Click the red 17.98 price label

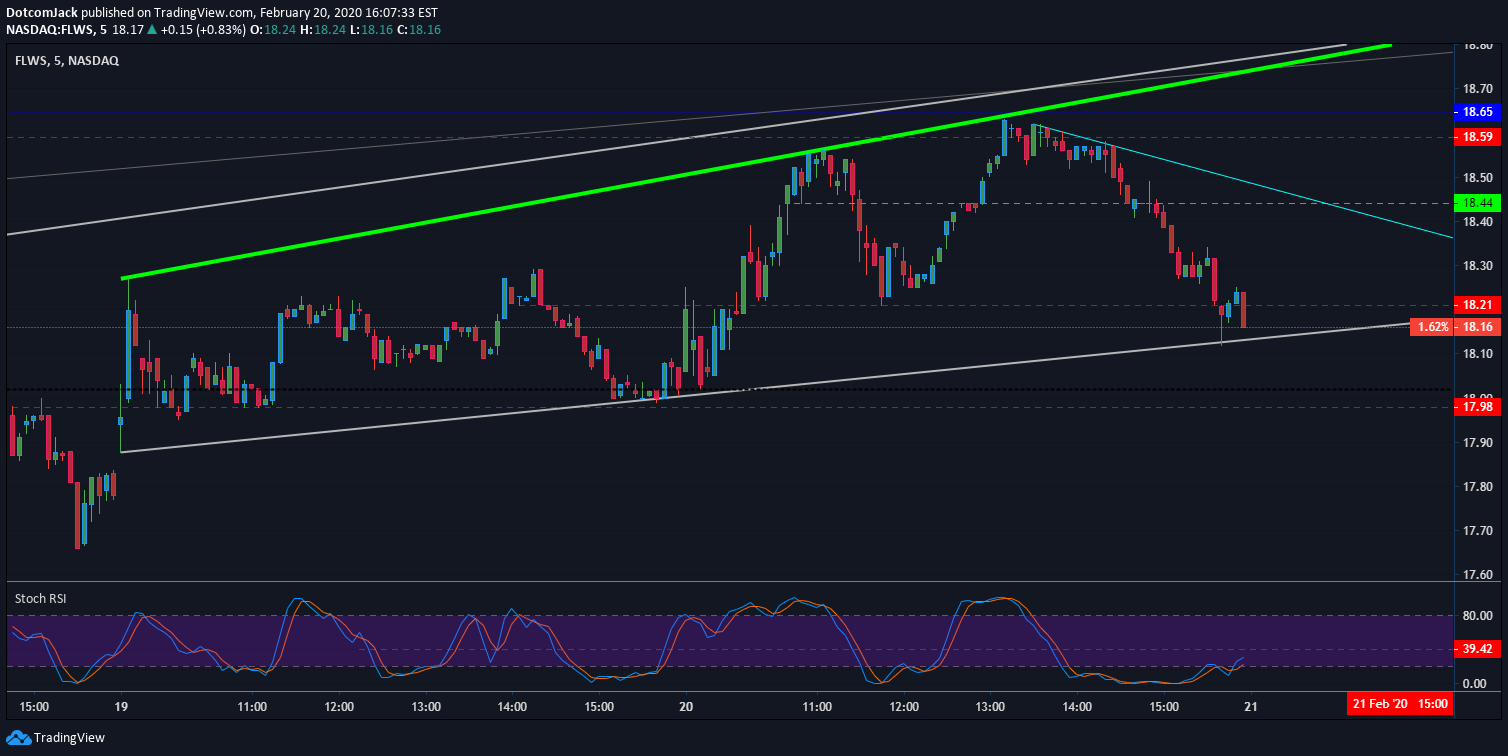1476,406
